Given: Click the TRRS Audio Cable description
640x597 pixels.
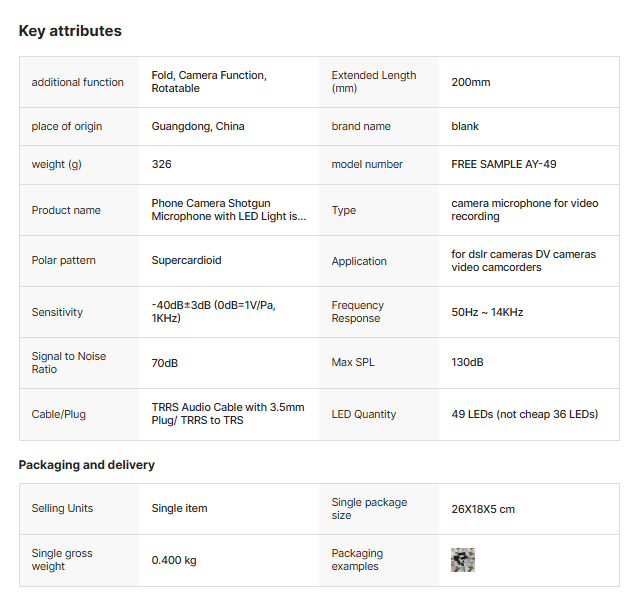Looking at the screenshot, I should click(x=228, y=414).
